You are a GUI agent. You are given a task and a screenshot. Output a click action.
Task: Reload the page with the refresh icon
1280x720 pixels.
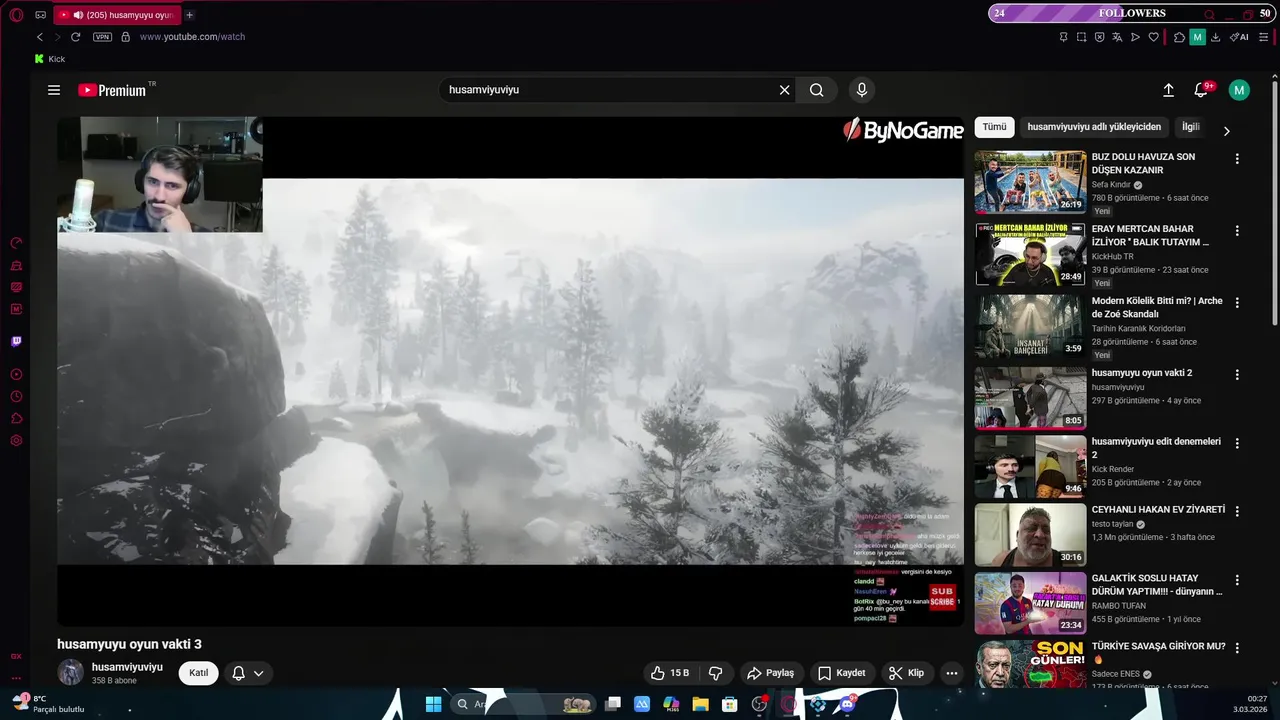[75, 37]
